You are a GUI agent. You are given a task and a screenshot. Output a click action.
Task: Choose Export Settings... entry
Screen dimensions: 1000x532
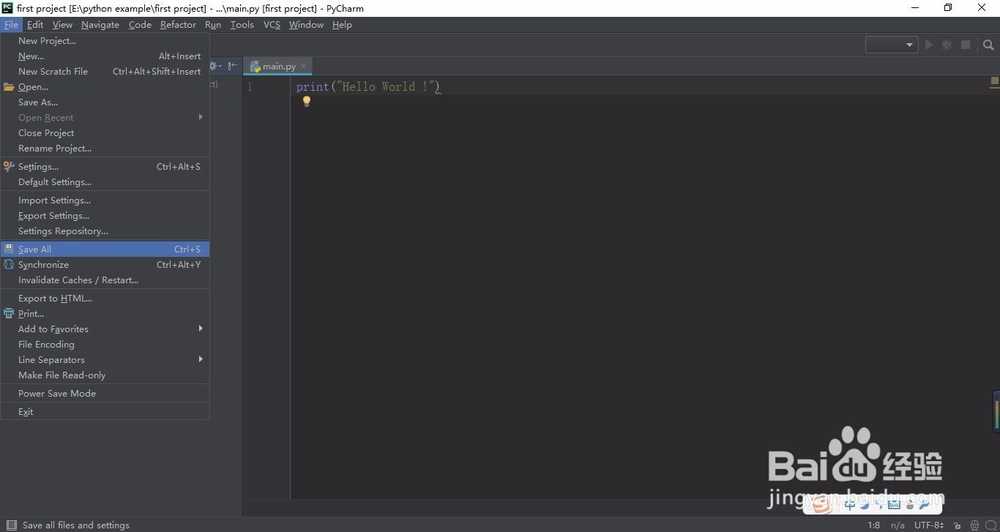click(105, 216)
